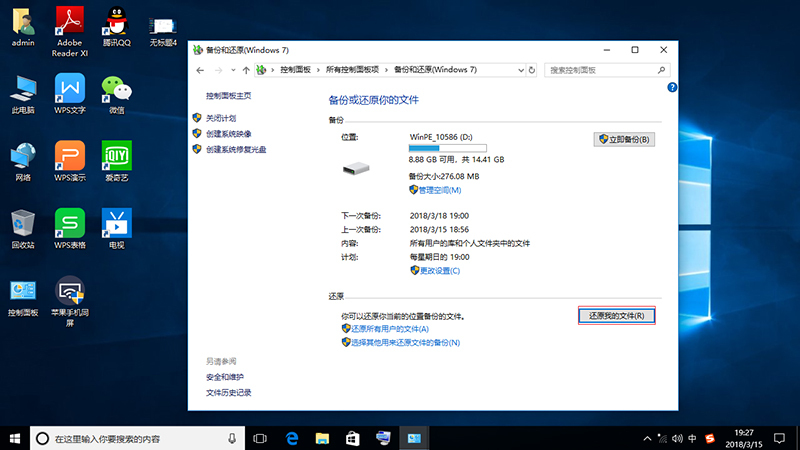The height and width of the screenshot is (450, 800).
Task: Refresh the control panel page
Action: (x=532, y=70)
